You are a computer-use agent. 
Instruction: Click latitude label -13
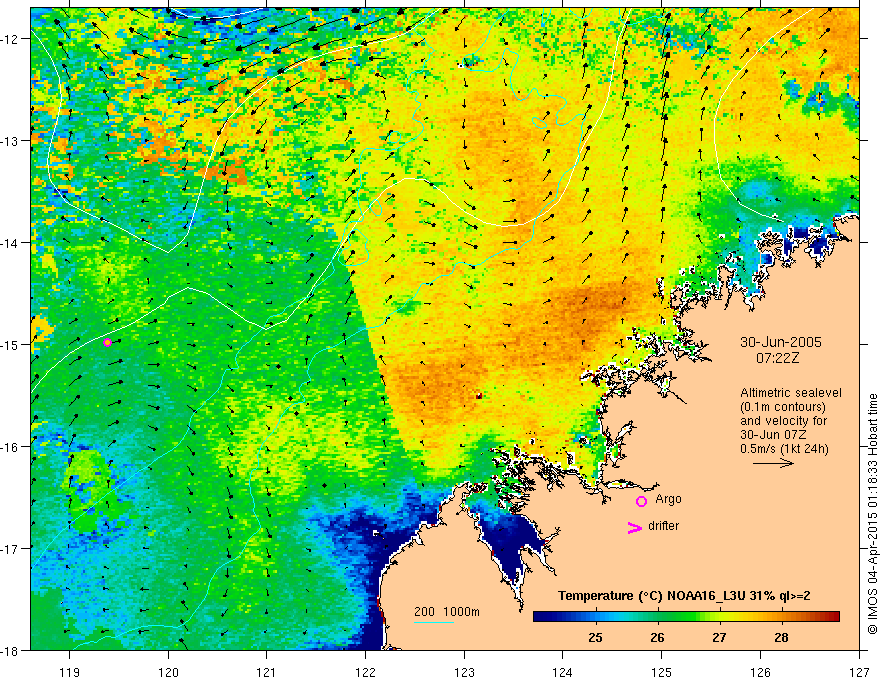point(11,141)
